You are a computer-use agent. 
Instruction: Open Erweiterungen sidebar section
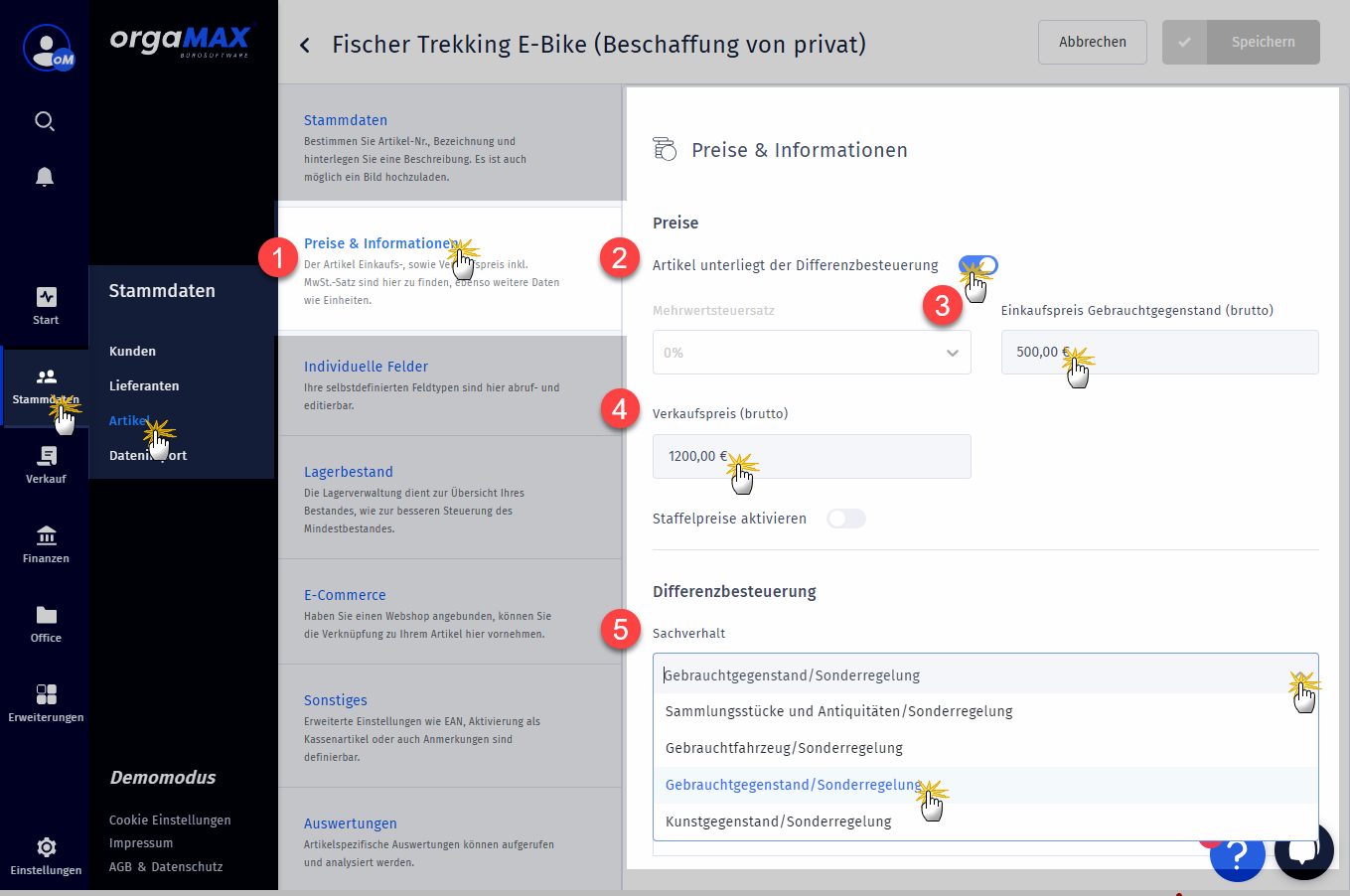click(46, 703)
